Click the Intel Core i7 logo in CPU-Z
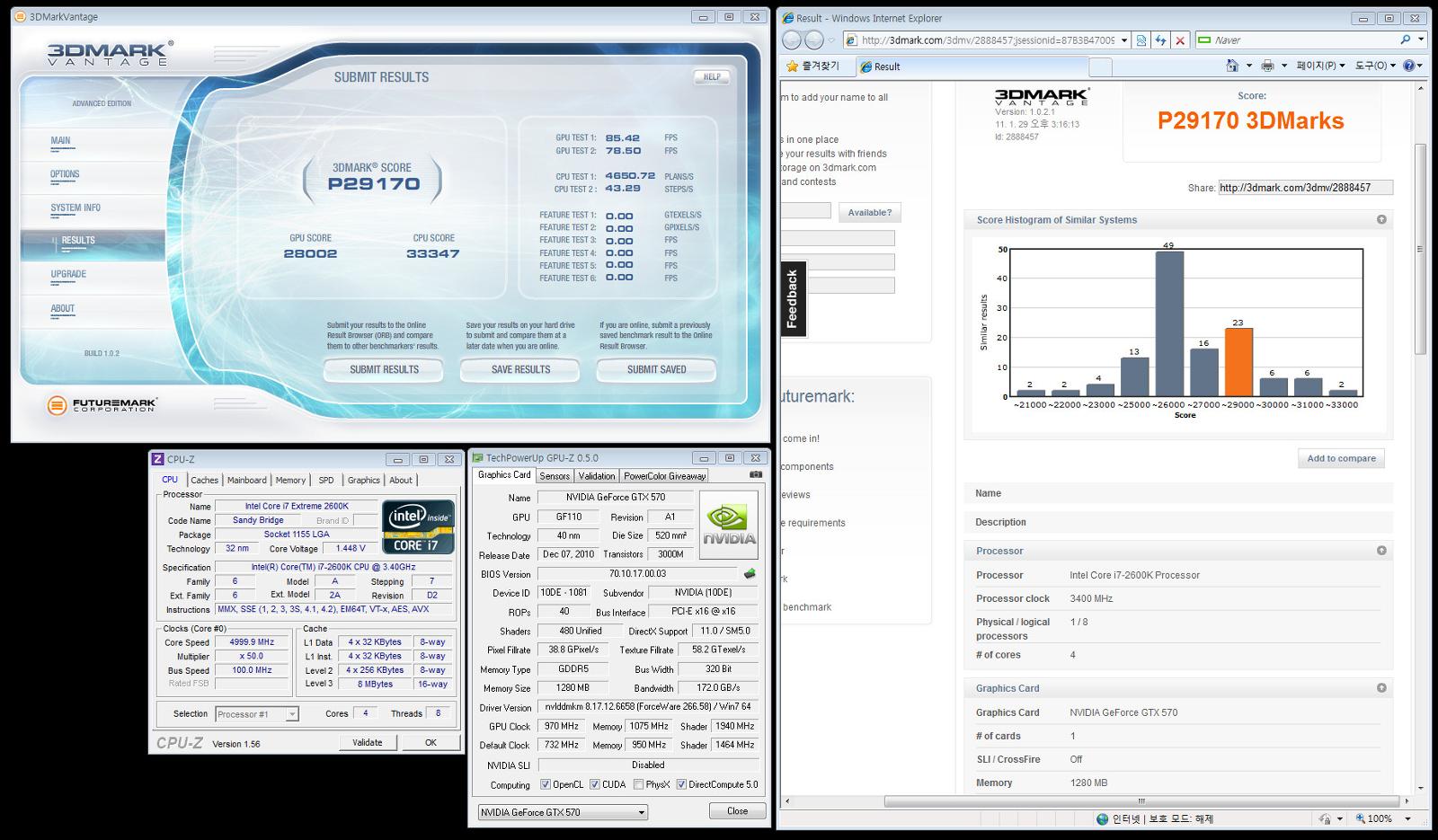The image size is (1438, 840). (x=418, y=526)
